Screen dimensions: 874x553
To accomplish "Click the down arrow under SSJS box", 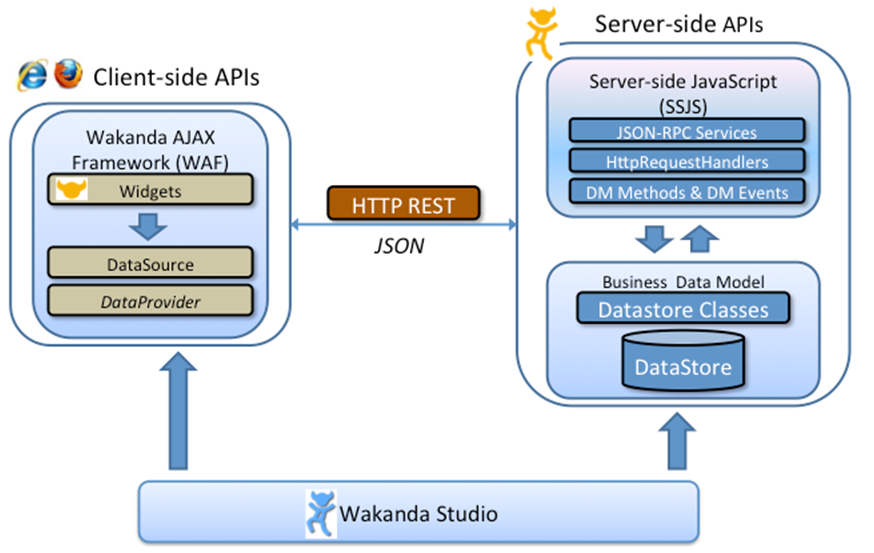I will pos(654,239).
